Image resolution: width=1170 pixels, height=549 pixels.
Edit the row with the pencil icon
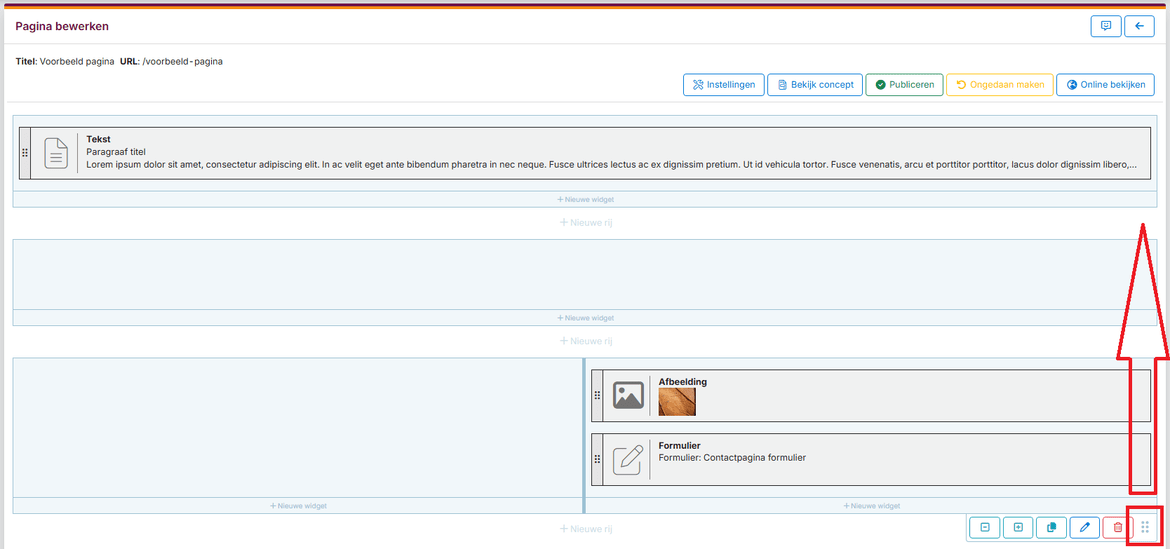coord(1084,527)
